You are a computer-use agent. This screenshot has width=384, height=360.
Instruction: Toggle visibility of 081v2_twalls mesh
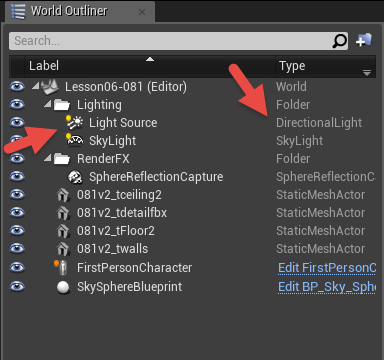(17, 248)
